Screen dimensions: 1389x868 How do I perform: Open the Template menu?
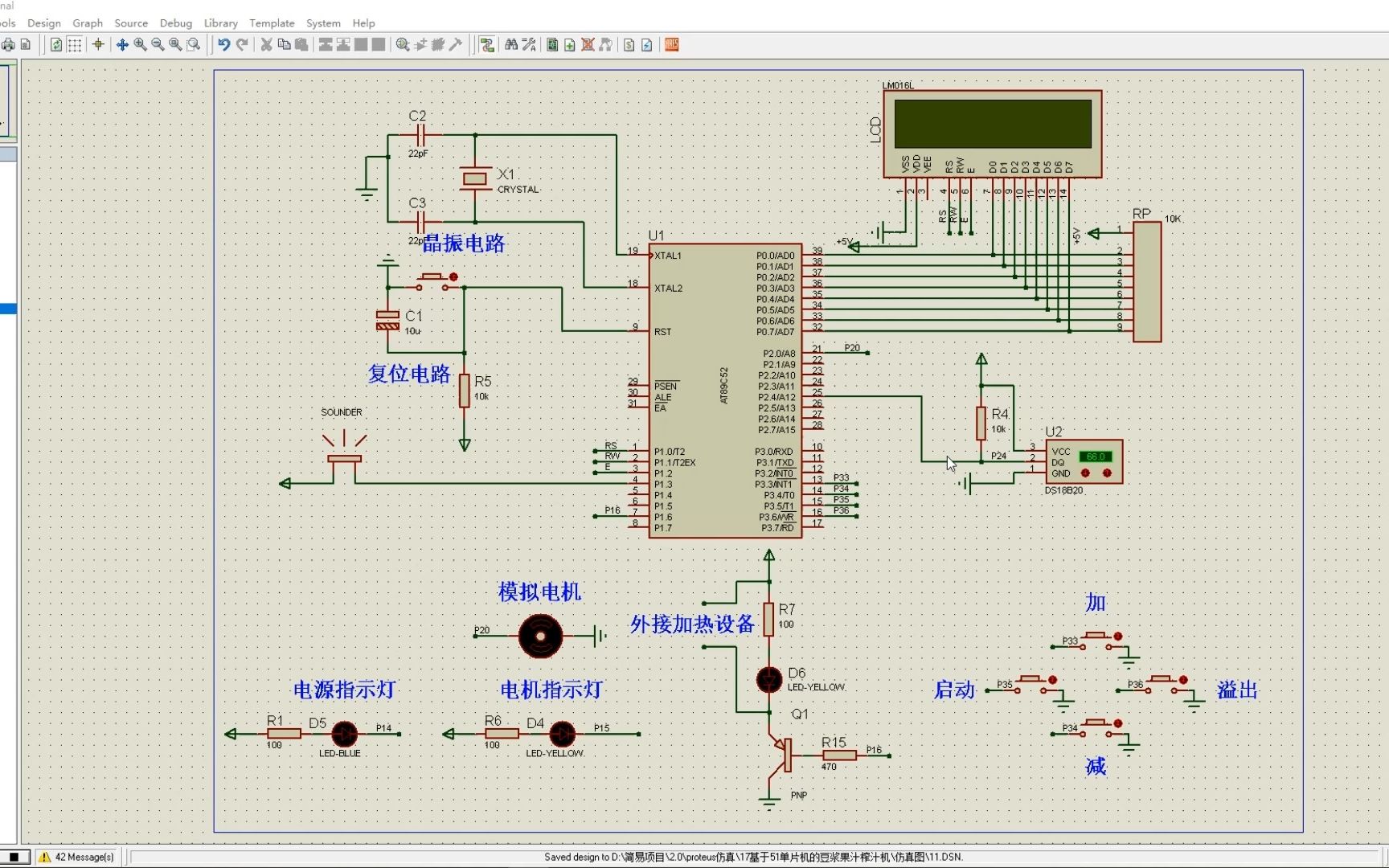(272, 23)
